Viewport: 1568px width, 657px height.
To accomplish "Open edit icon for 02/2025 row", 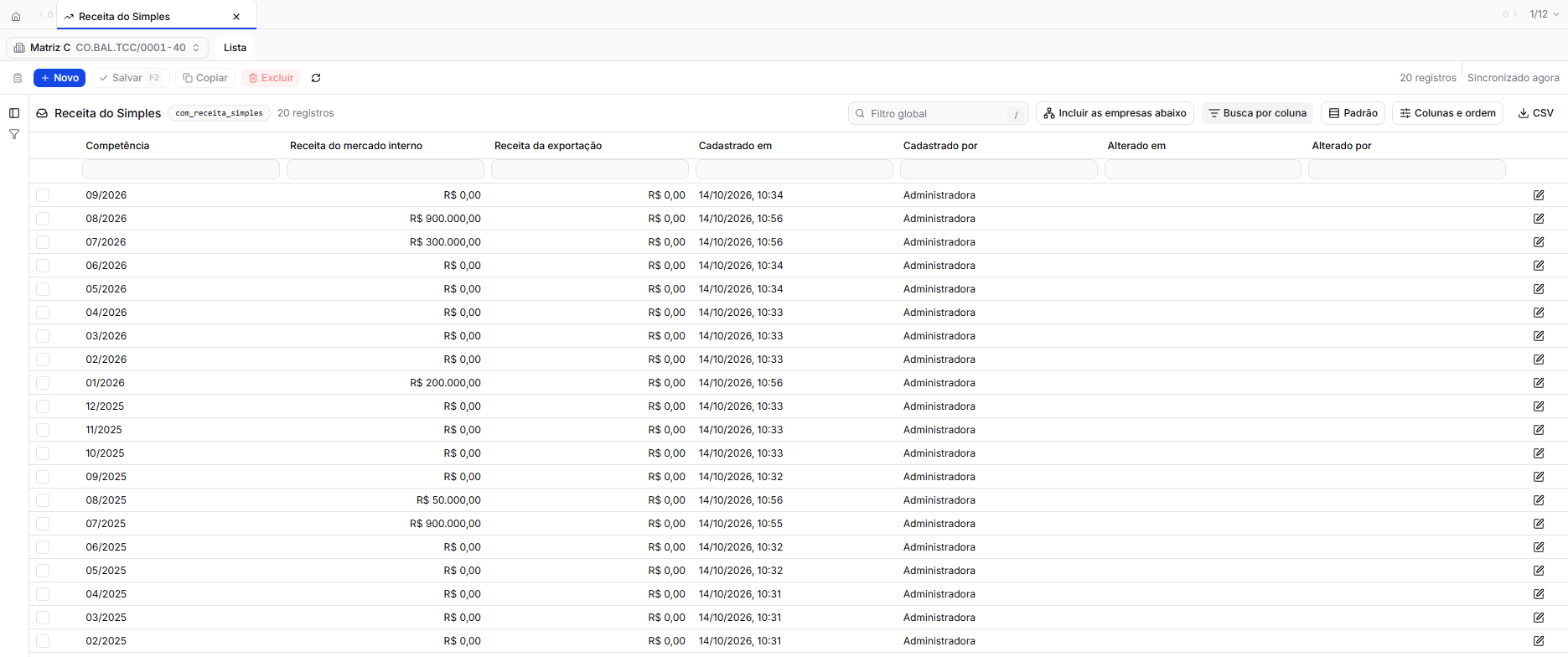I will click(1538, 641).
